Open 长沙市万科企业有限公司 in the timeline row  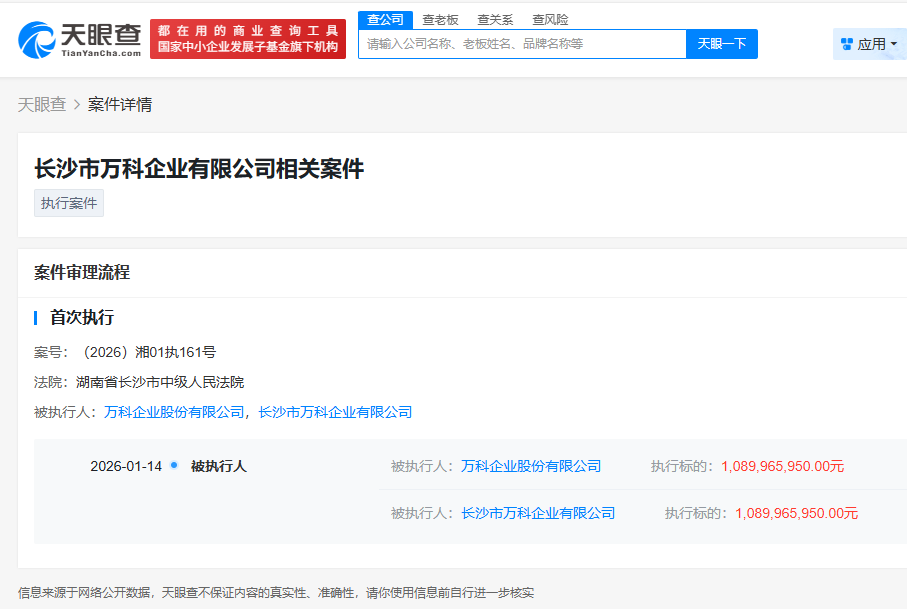[x=538, y=513]
